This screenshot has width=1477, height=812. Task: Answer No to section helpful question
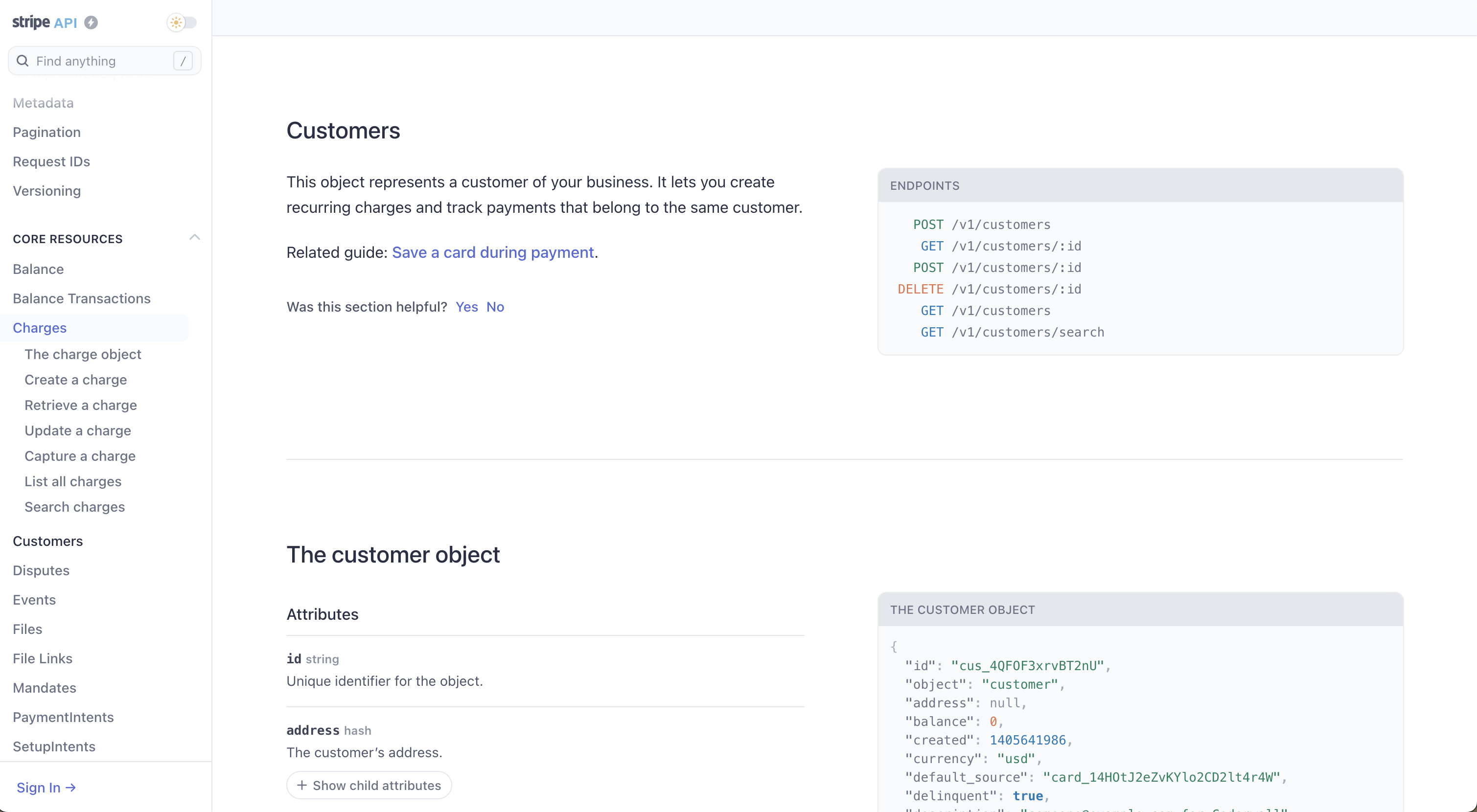[495, 307]
